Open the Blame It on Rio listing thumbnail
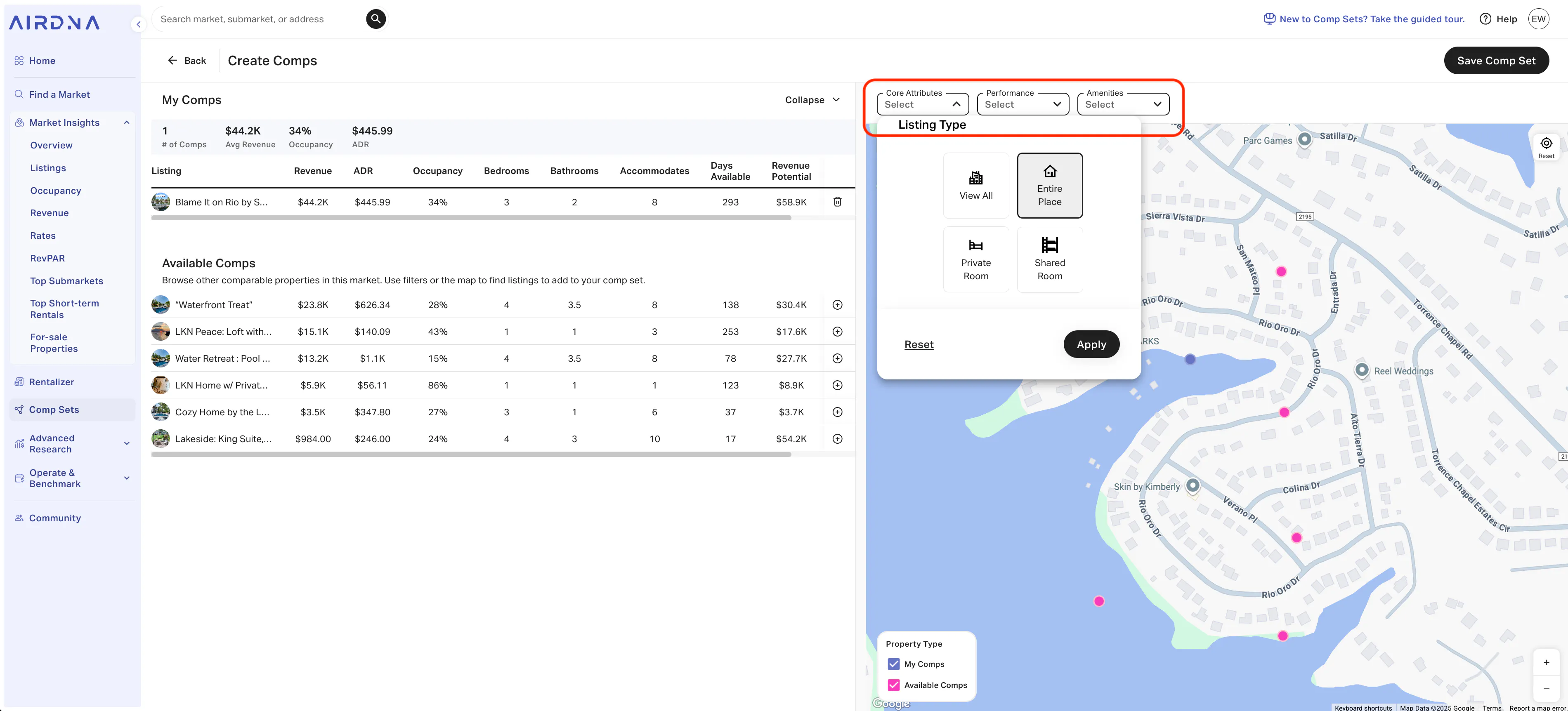The width and height of the screenshot is (1568, 711). (161, 202)
